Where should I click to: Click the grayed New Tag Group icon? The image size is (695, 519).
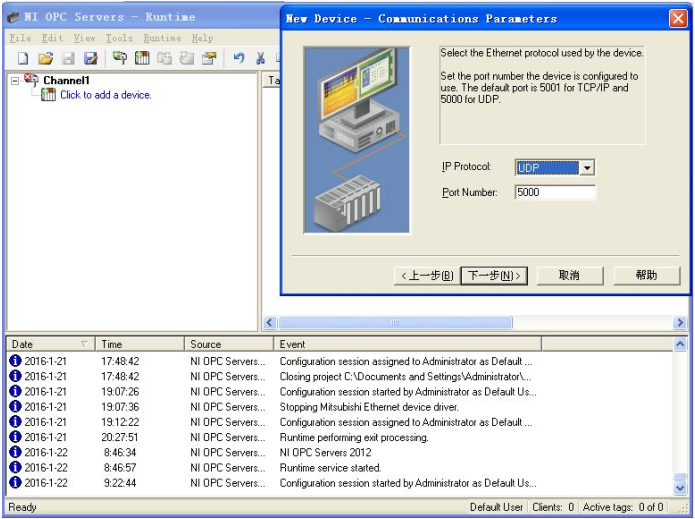tap(164, 58)
